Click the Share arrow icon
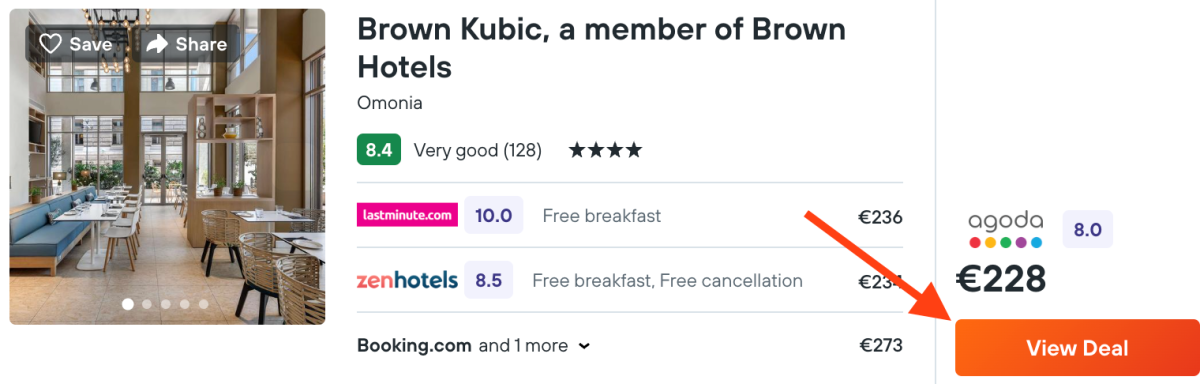This screenshot has height=384, width=1200. pyautogui.click(x=157, y=44)
